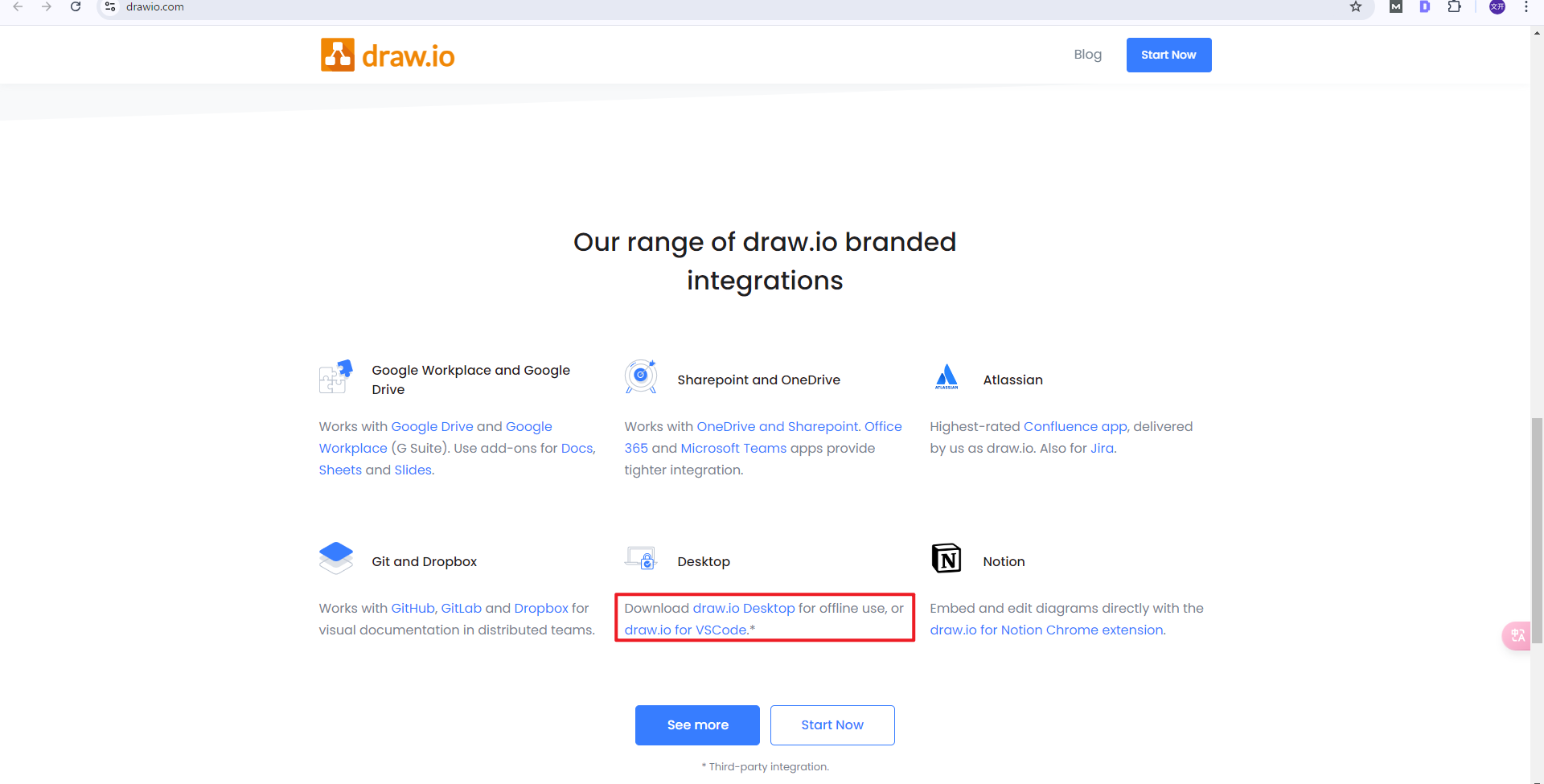Viewport: 1544px width, 784px height.
Task: Reload the page
Action: [x=76, y=7]
